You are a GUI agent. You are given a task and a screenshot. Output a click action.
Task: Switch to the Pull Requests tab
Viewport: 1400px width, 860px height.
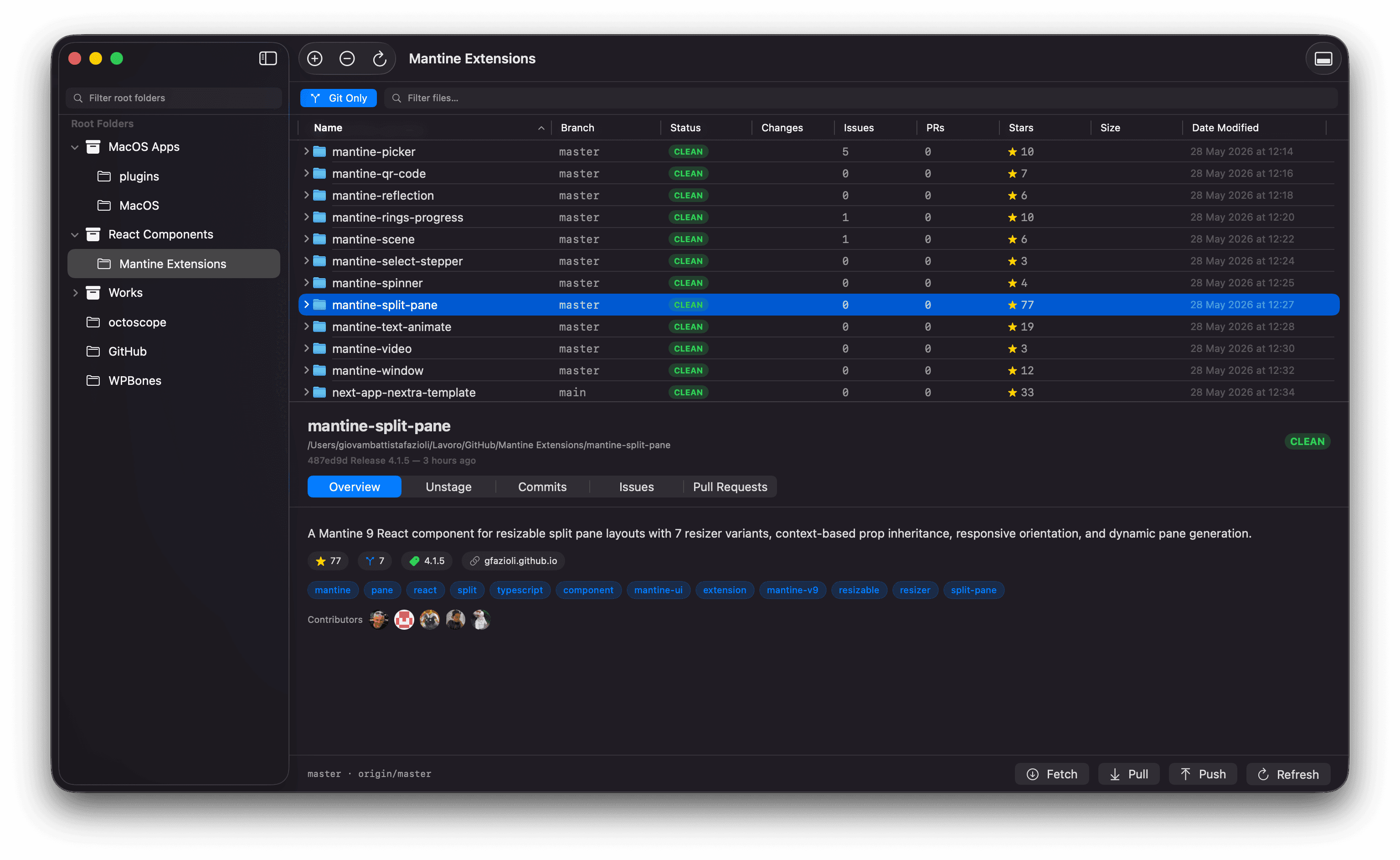point(730,487)
